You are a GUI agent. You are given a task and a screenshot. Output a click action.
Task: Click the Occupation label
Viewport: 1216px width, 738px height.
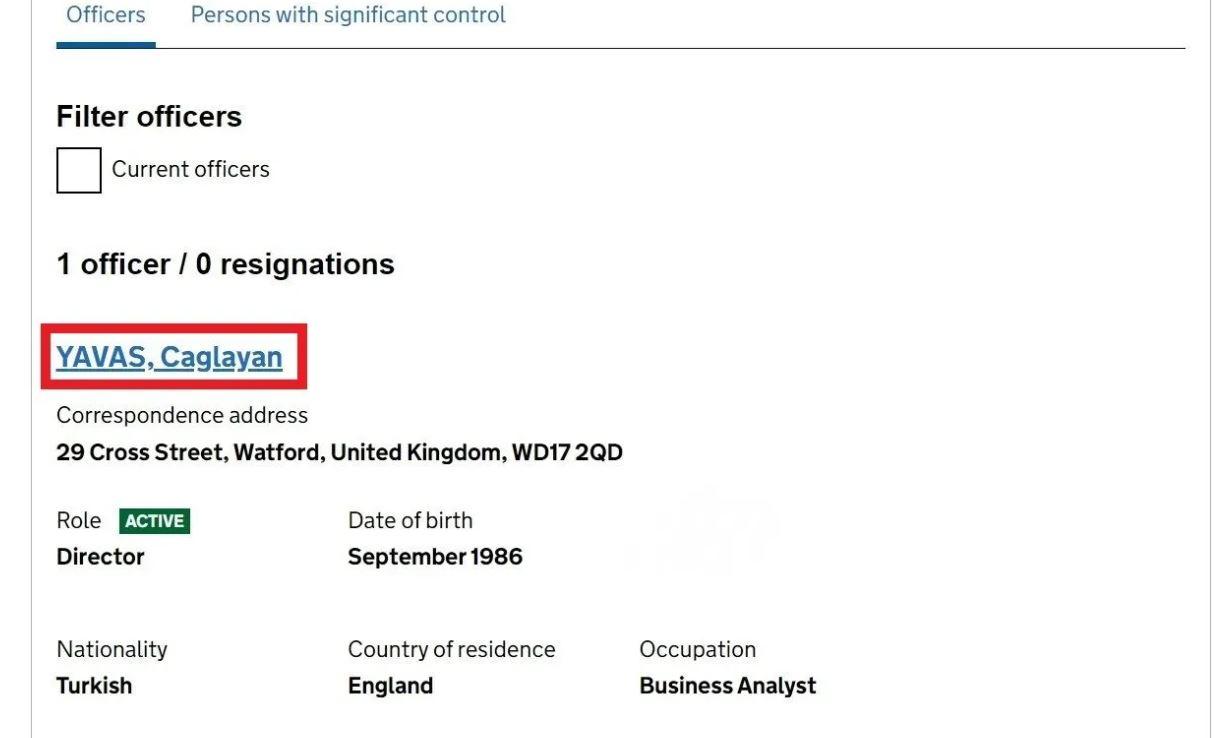coord(697,650)
